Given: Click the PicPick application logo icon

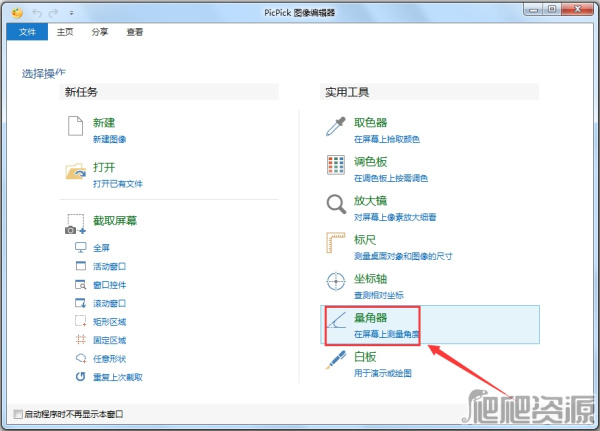Looking at the screenshot, I should (17, 13).
